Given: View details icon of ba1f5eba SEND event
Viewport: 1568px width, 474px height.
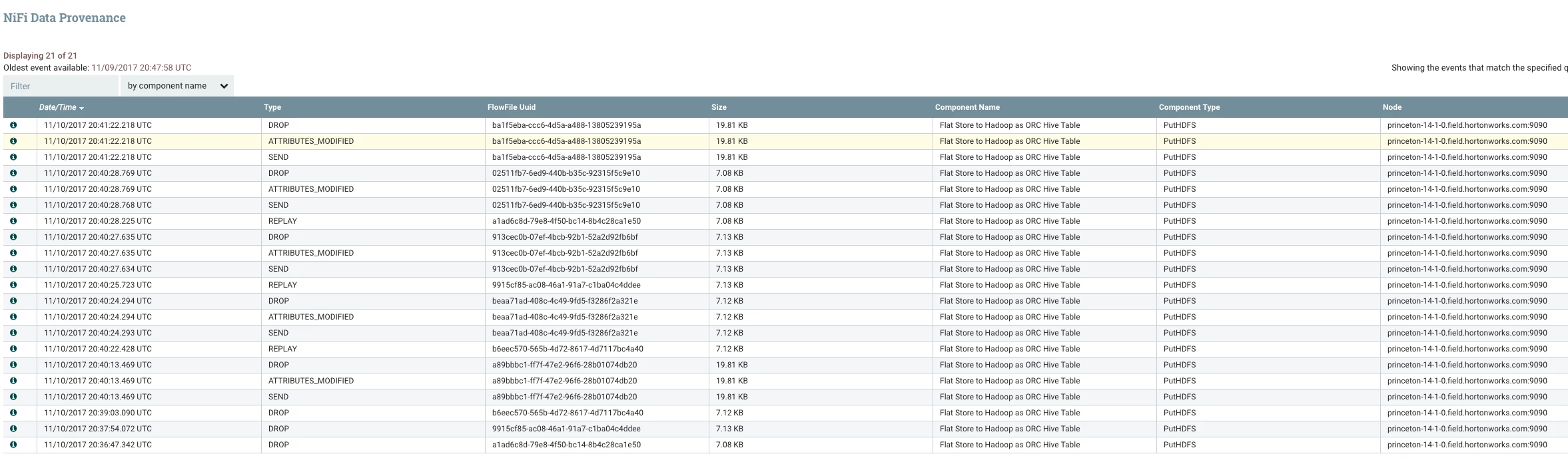Looking at the screenshot, I should pos(13,157).
